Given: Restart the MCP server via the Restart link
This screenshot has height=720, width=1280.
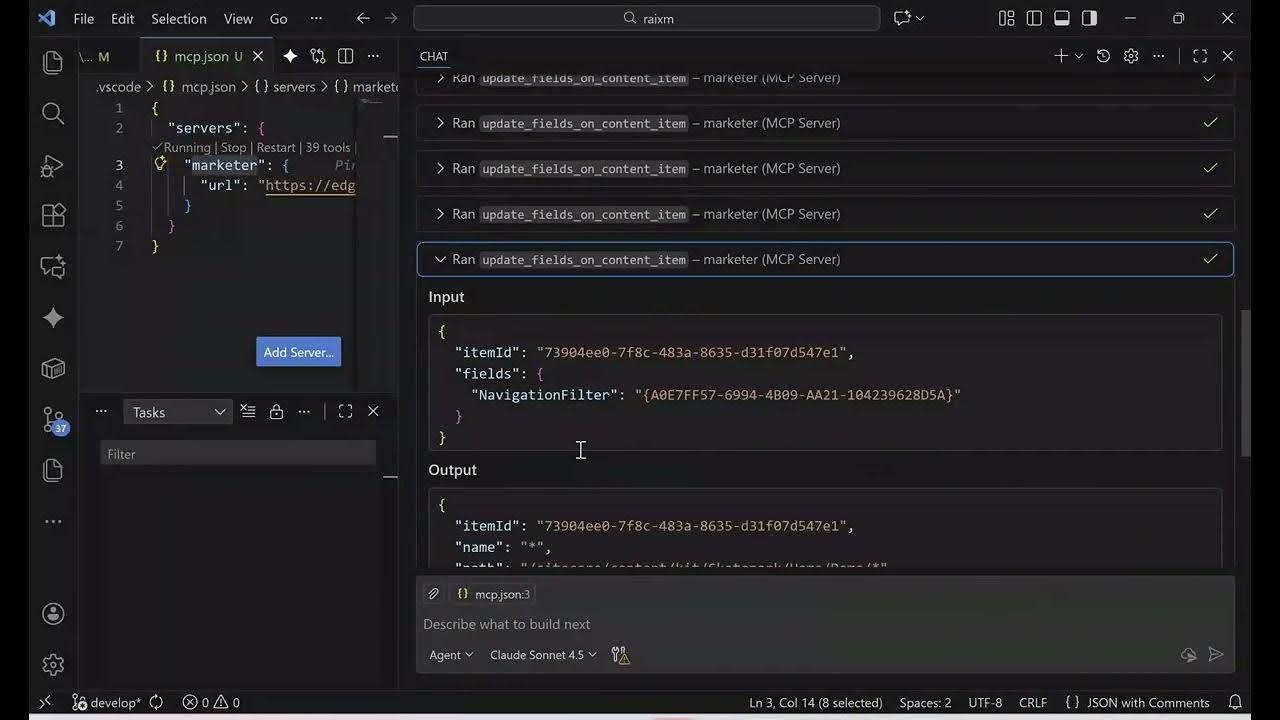Looking at the screenshot, I should point(278,147).
